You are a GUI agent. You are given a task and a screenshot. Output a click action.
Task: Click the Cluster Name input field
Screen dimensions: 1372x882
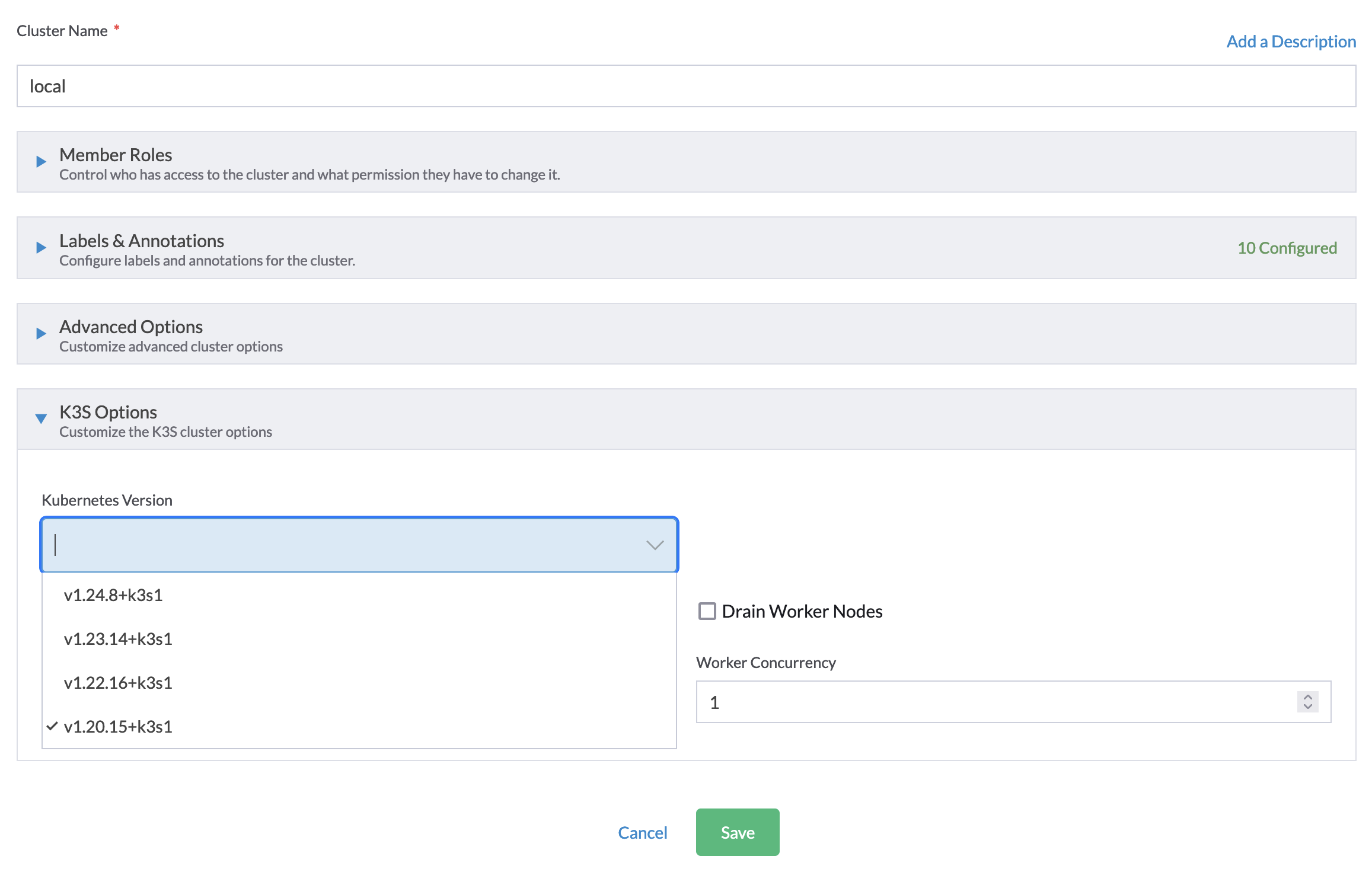point(686,86)
